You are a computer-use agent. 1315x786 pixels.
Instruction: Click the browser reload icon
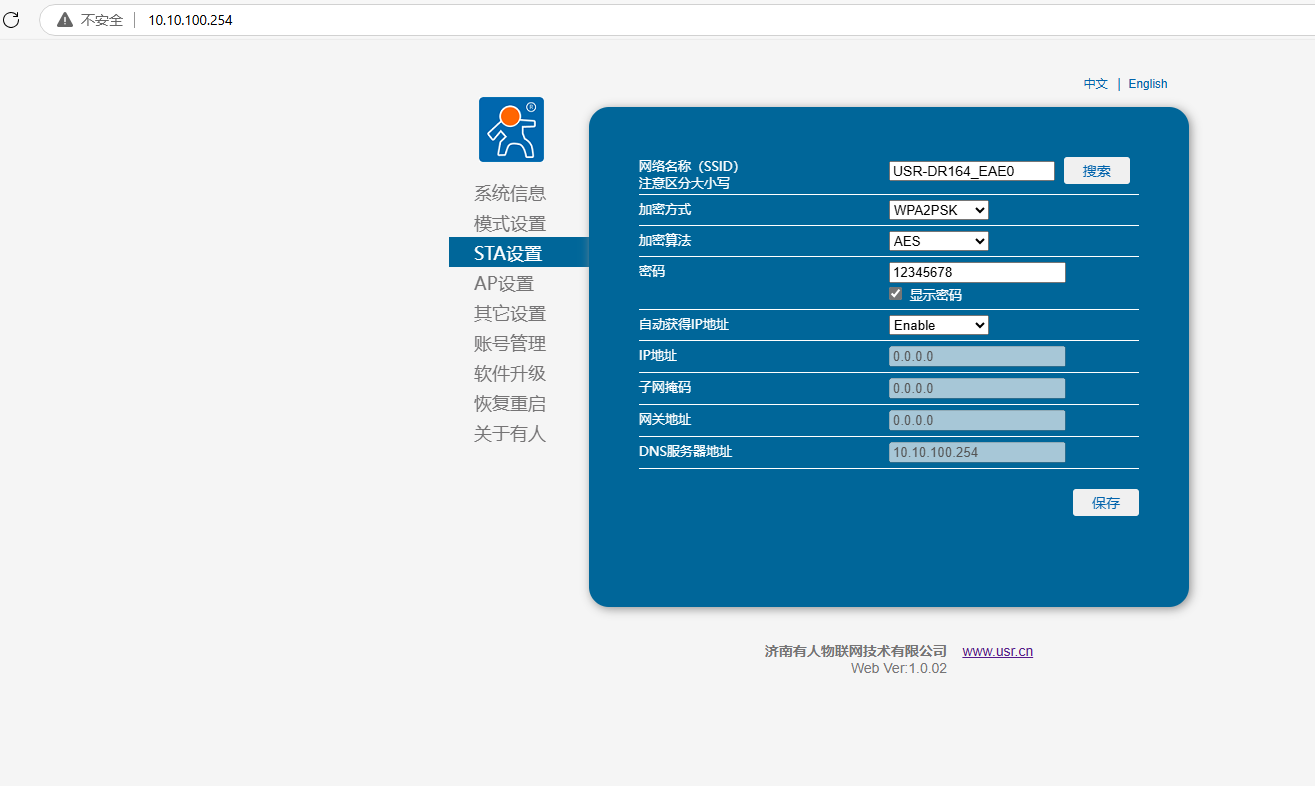point(11,19)
